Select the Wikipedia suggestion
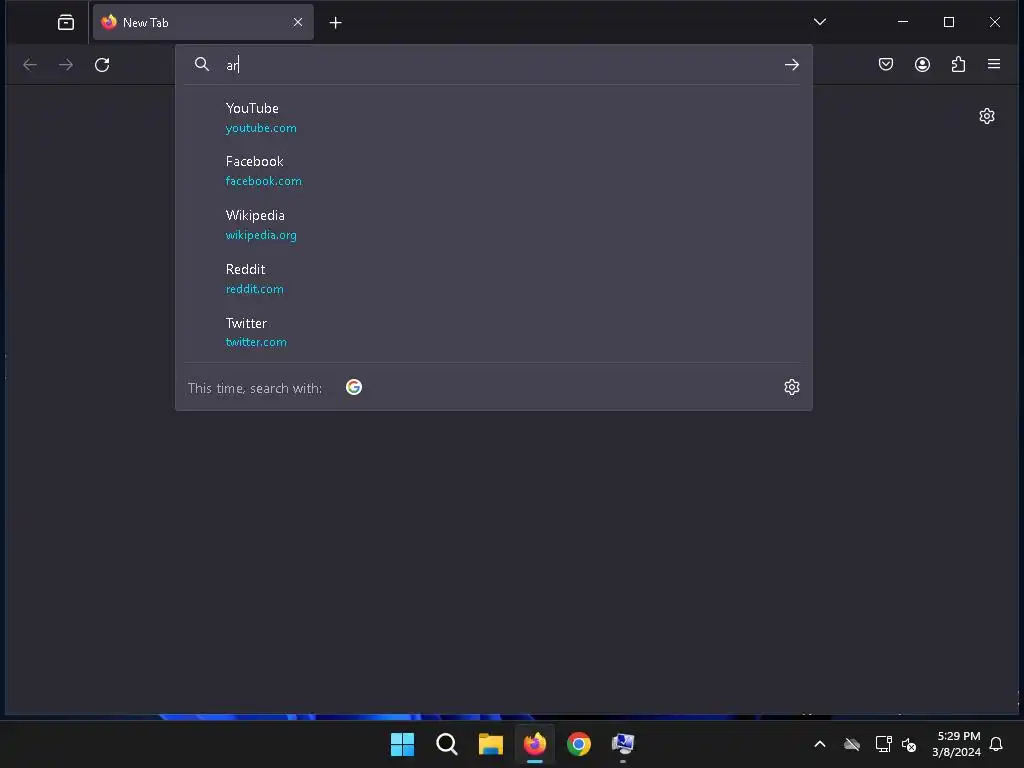The image size is (1024, 768). 494,225
